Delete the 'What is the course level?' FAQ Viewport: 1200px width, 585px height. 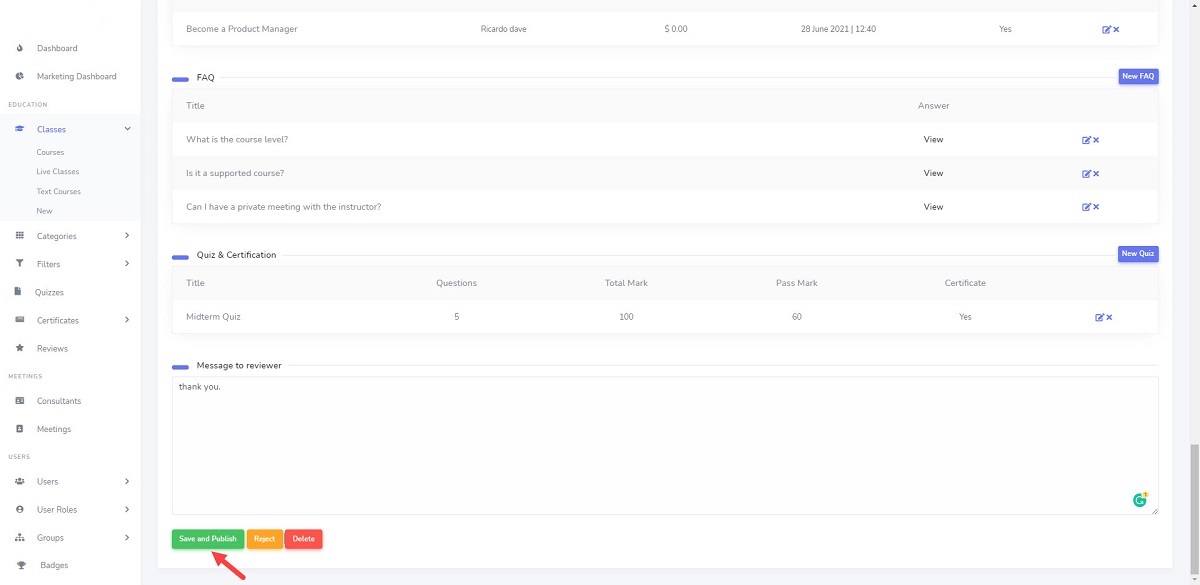pyautogui.click(x=1096, y=140)
